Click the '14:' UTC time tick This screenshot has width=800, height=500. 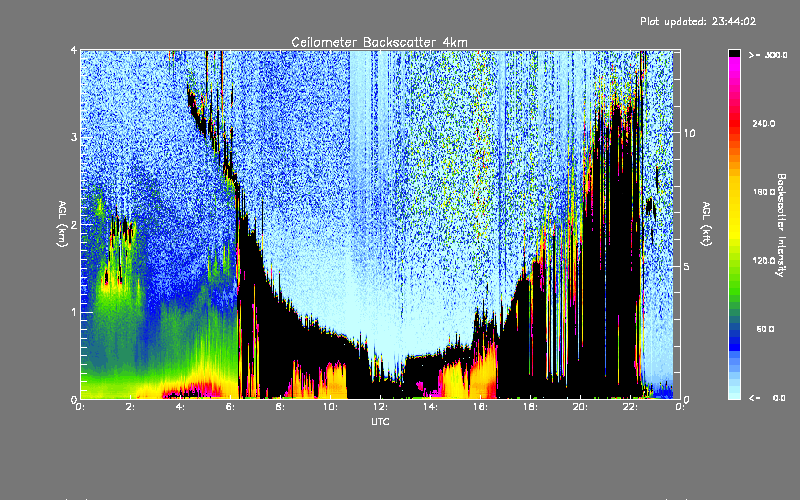coord(430,407)
